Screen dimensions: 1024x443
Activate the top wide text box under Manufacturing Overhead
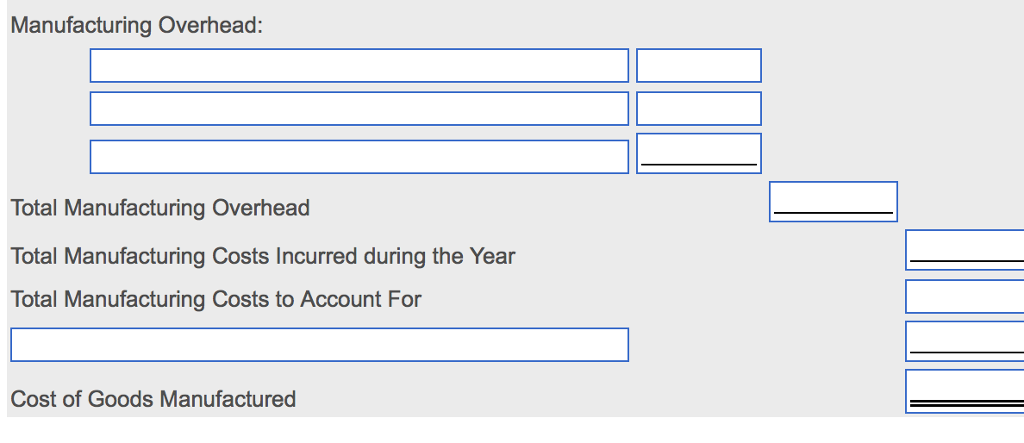pyautogui.click(x=359, y=66)
